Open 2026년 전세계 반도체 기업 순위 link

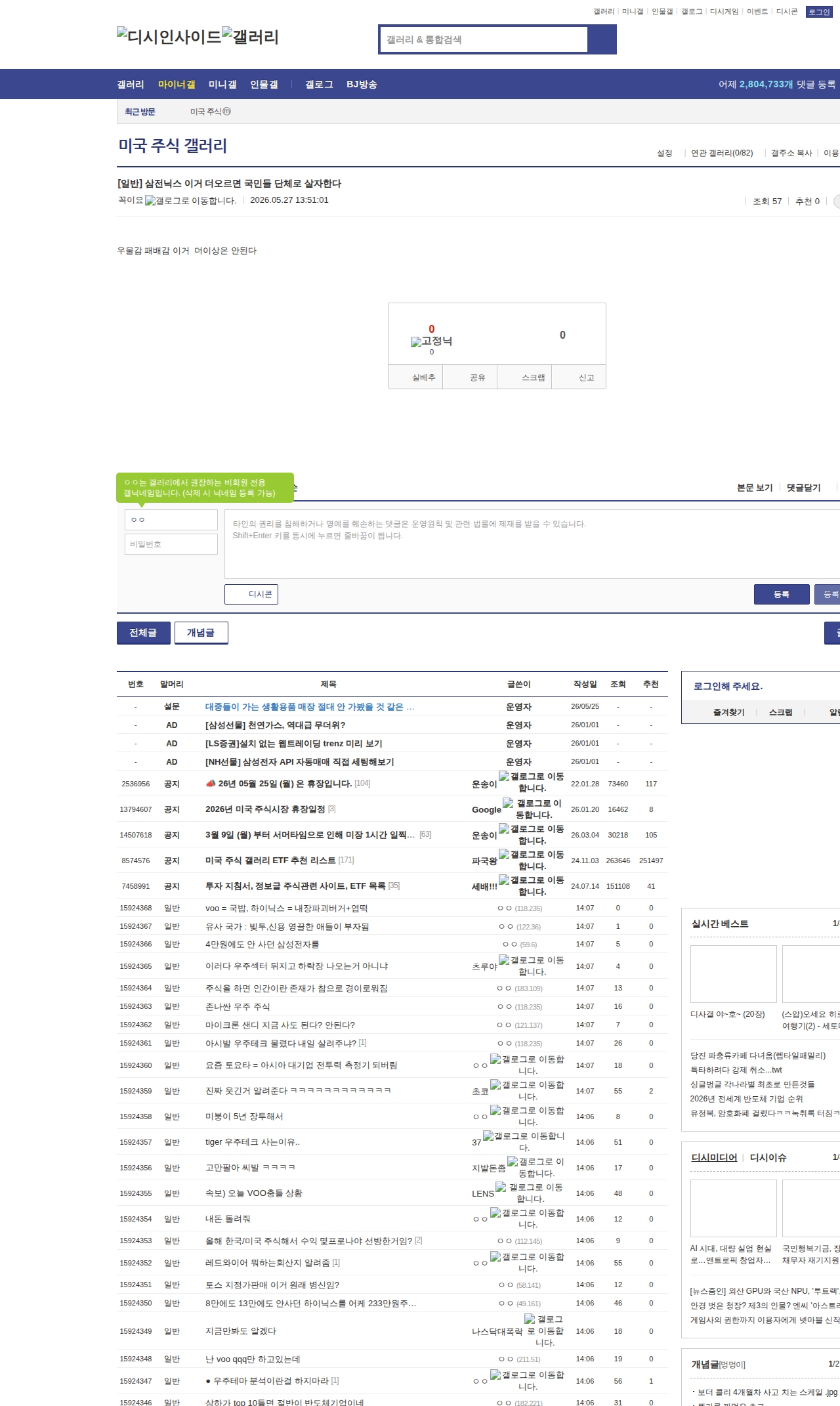[746, 1099]
